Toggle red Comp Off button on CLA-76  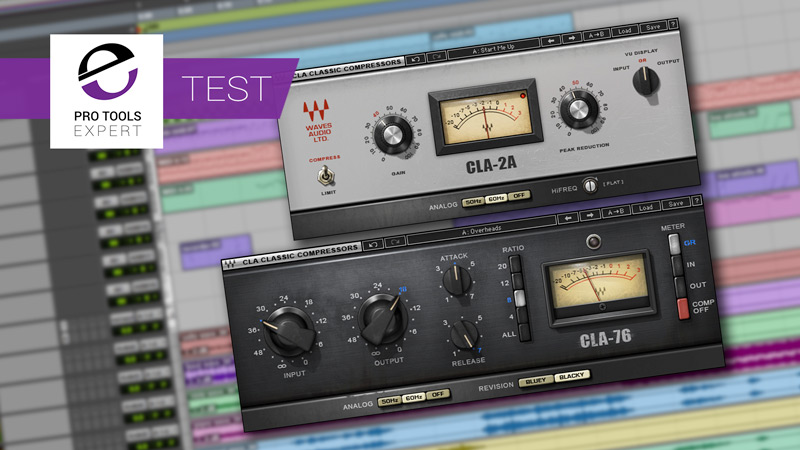[x=683, y=309]
